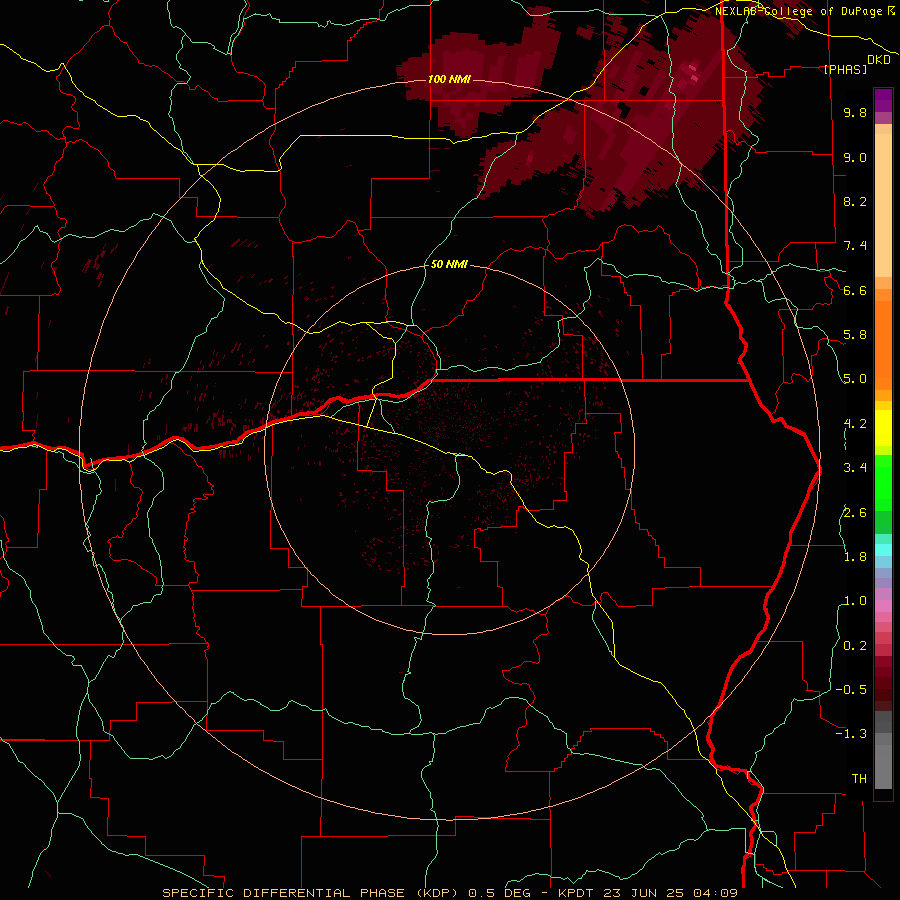Click the 1.8 scale value
Image resolution: width=900 pixels, height=900 pixels.
click(x=855, y=557)
